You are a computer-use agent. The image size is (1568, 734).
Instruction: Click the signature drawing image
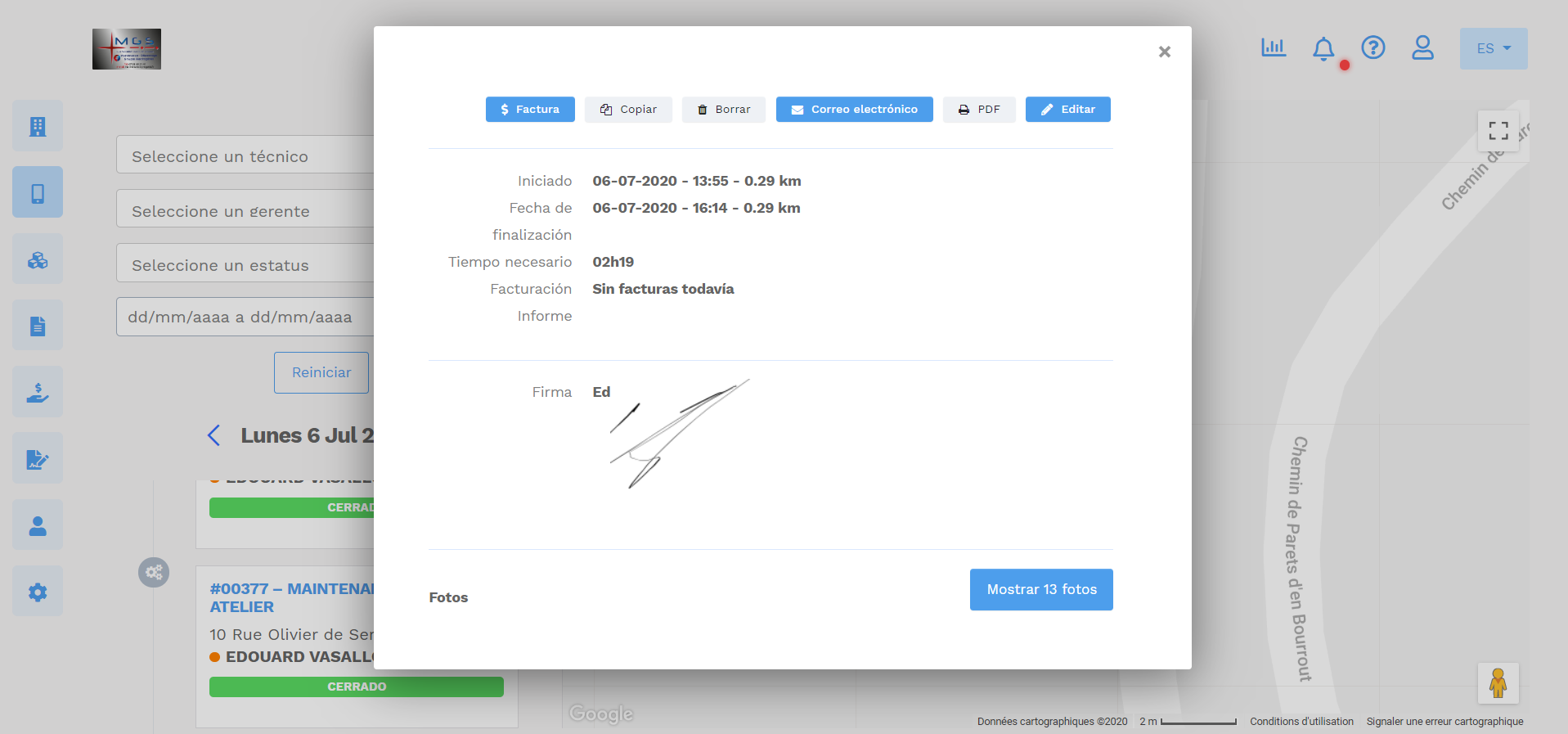[680, 434]
